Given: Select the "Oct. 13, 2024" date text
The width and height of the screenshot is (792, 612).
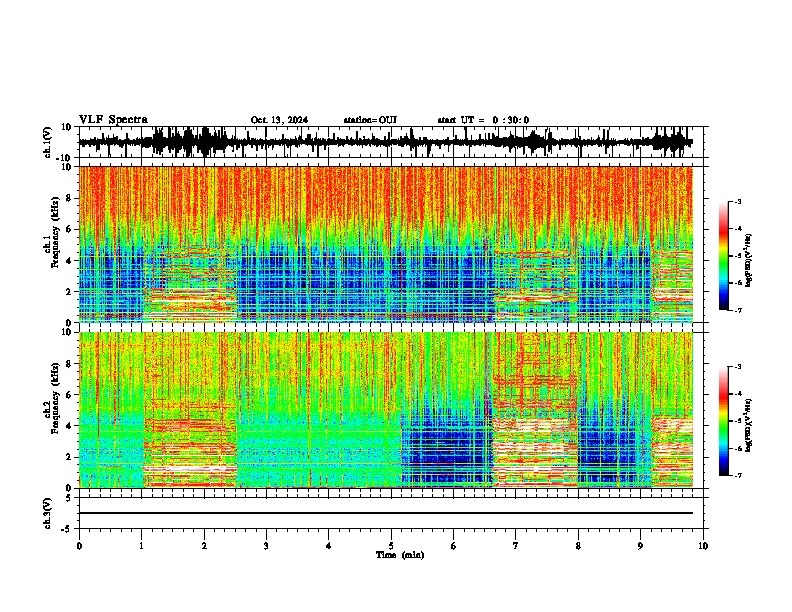Looking at the screenshot, I should (279, 120).
